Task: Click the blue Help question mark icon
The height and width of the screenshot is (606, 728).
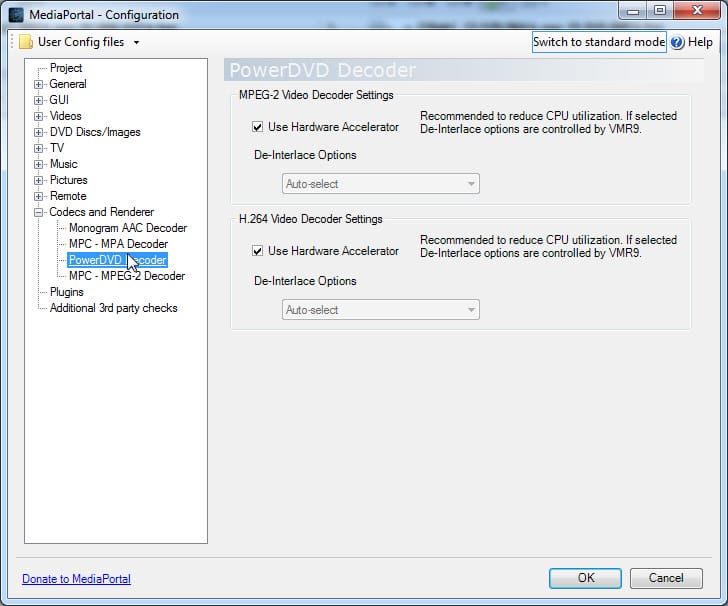Action: pyautogui.click(x=677, y=42)
